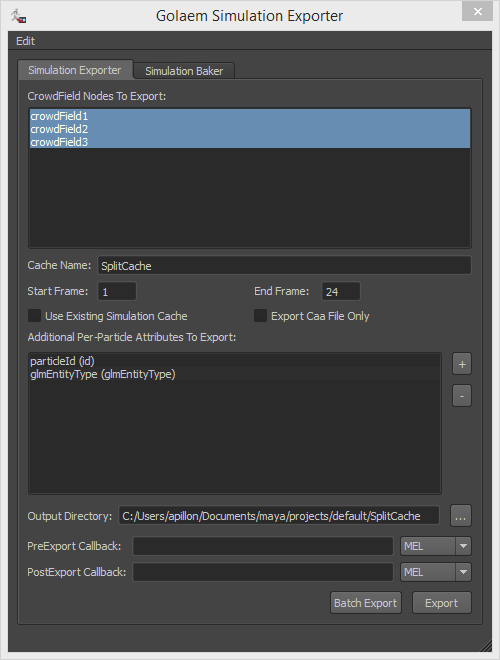Enable Export Caa File Only checkbox

(x=261, y=316)
